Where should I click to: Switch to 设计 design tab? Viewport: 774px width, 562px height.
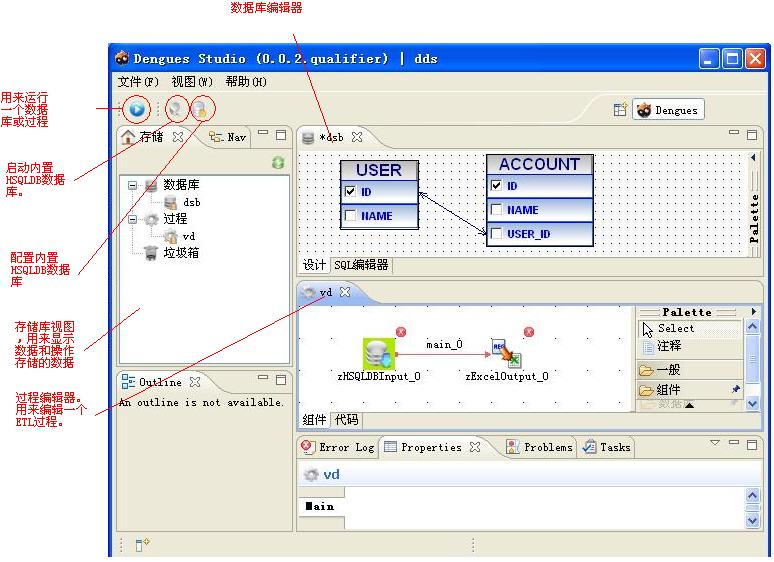pos(314,265)
